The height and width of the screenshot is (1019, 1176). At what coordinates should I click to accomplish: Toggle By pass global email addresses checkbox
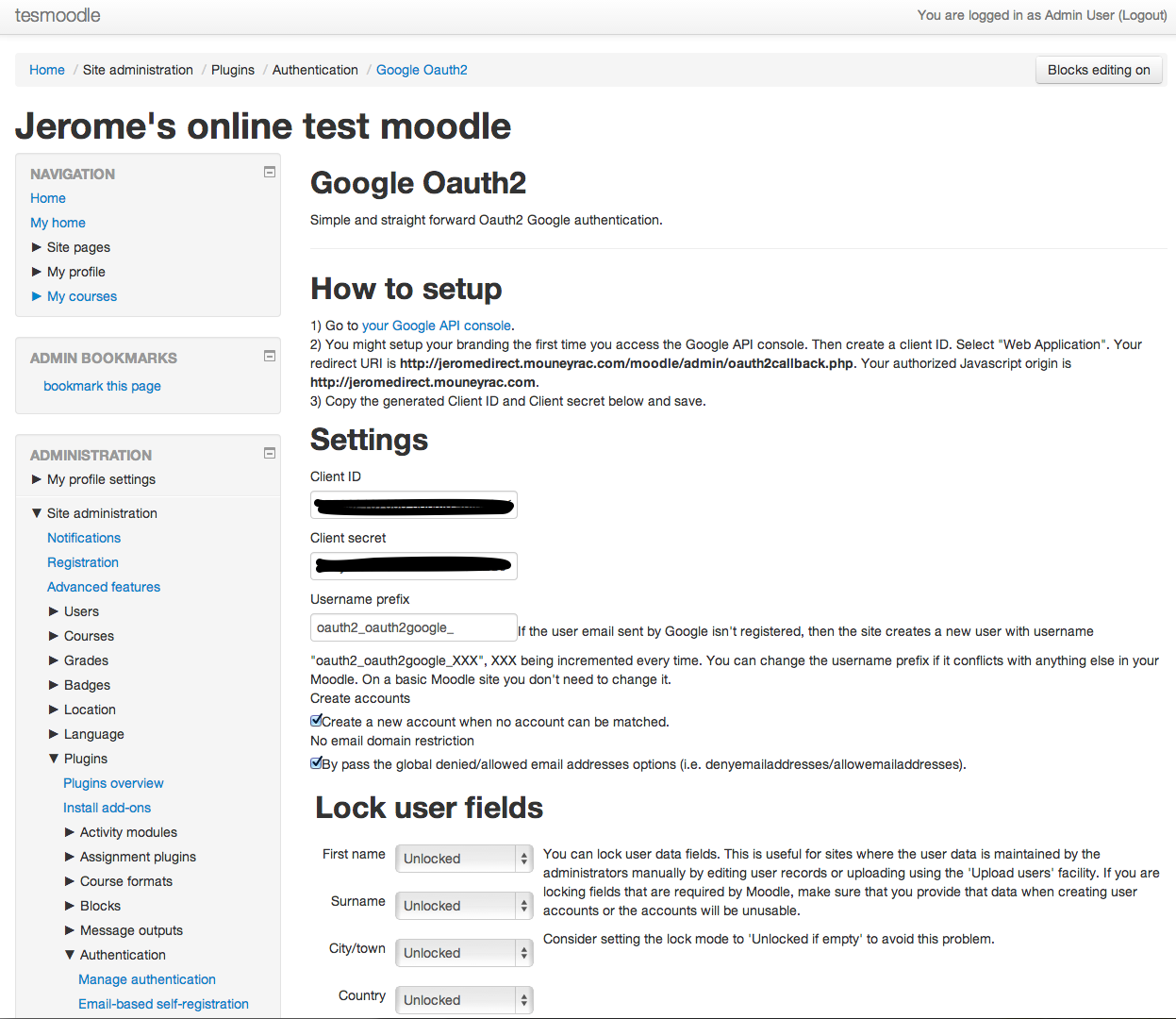click(317, 762)
